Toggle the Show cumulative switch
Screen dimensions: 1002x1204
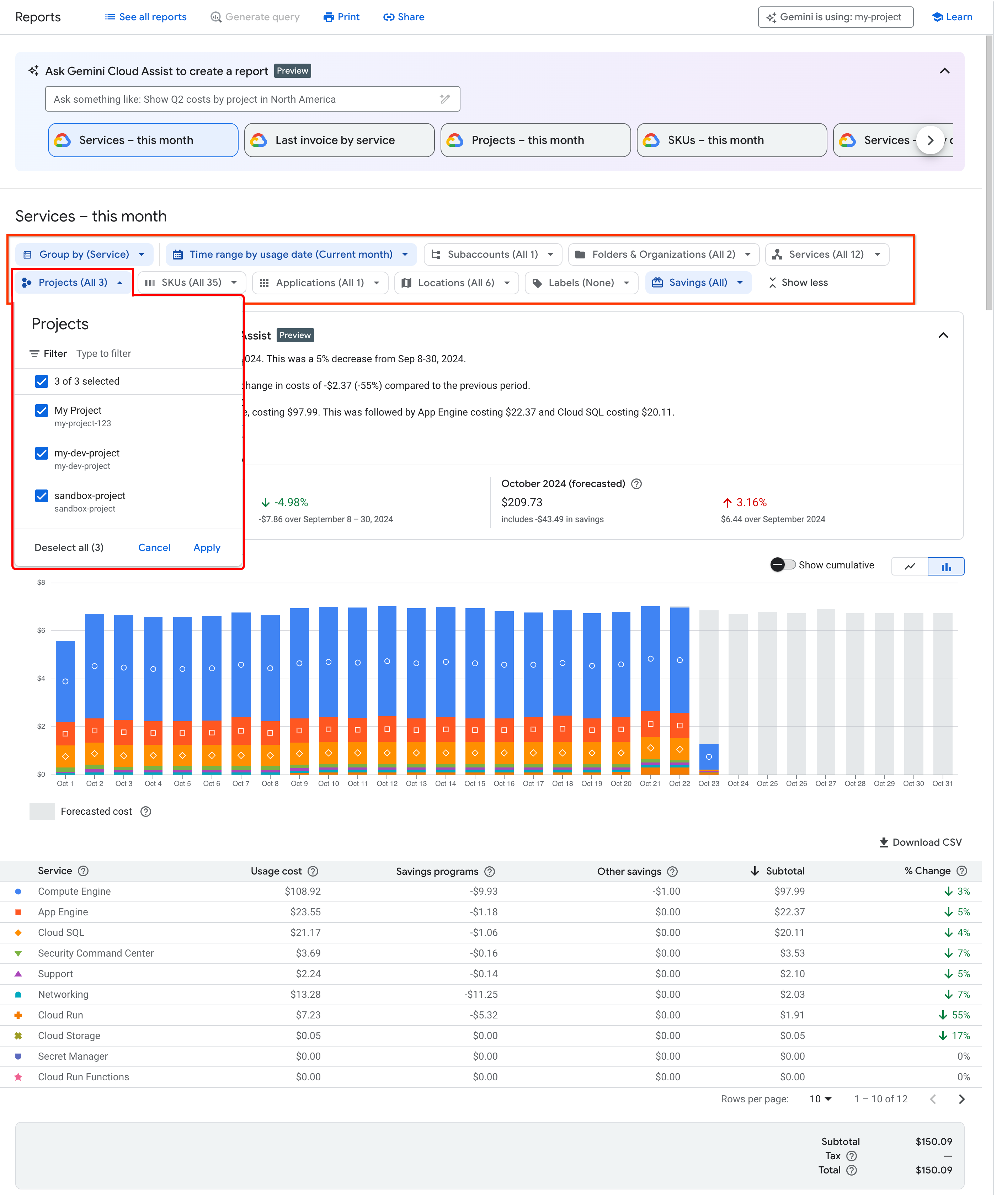[783, 565]
